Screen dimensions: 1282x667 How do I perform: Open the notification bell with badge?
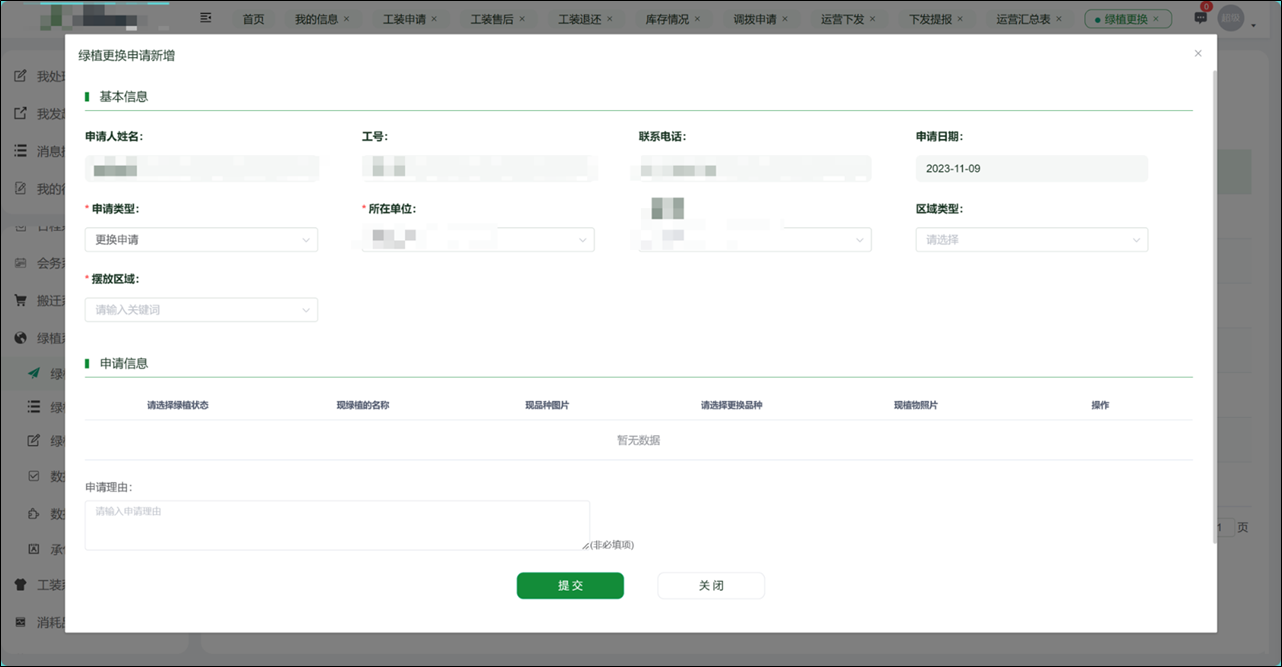[1199, 17]
